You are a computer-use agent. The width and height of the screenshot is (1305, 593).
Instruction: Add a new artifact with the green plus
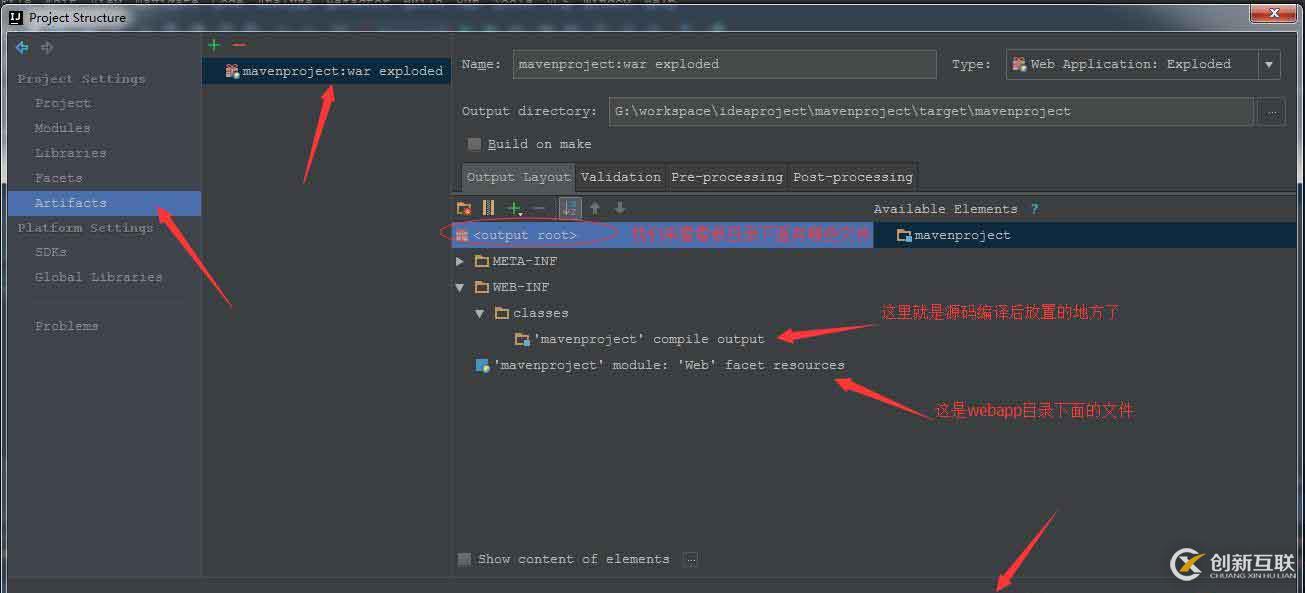pyautogui.click(x=213, y=45)
